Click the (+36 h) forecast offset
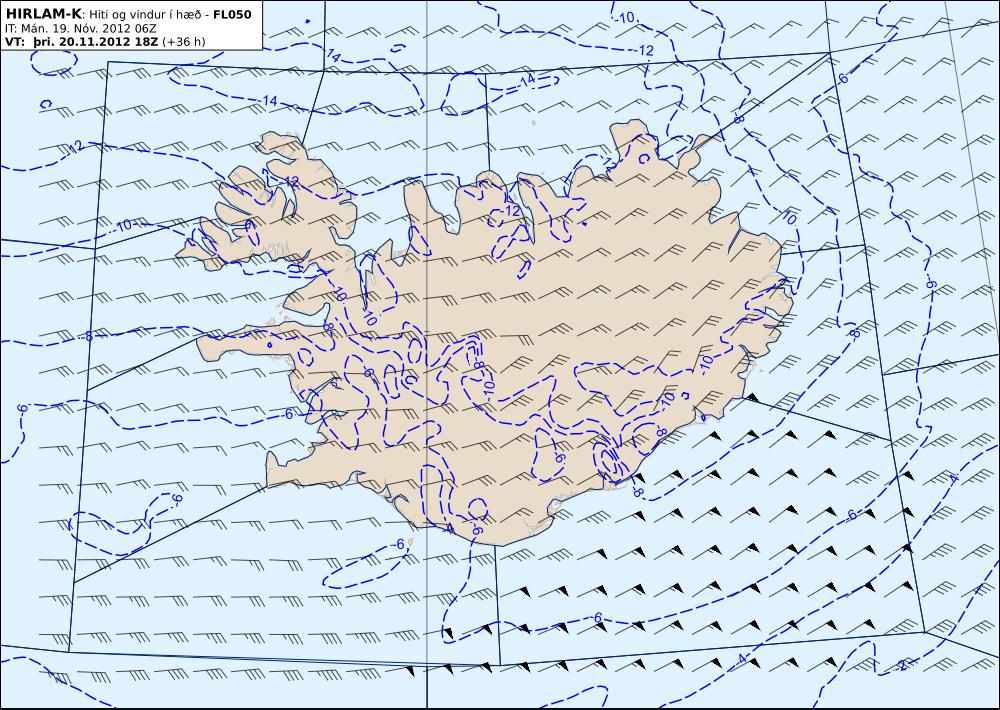 tap(184, 42)
